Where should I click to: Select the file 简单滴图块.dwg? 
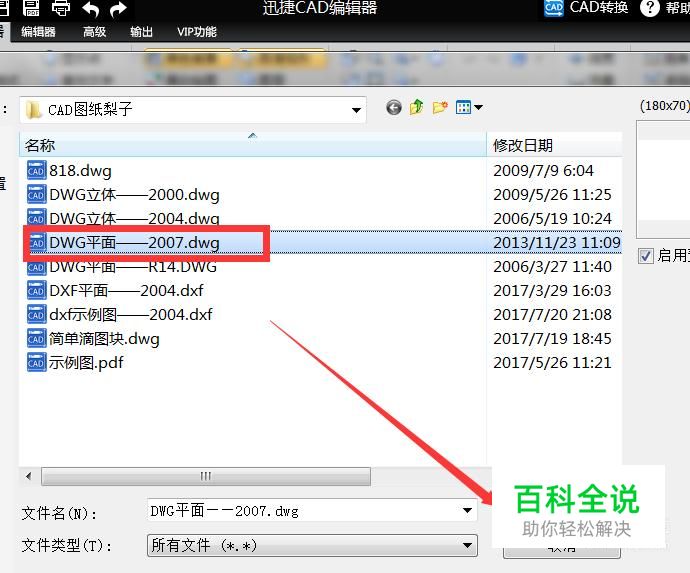[104, 339]
